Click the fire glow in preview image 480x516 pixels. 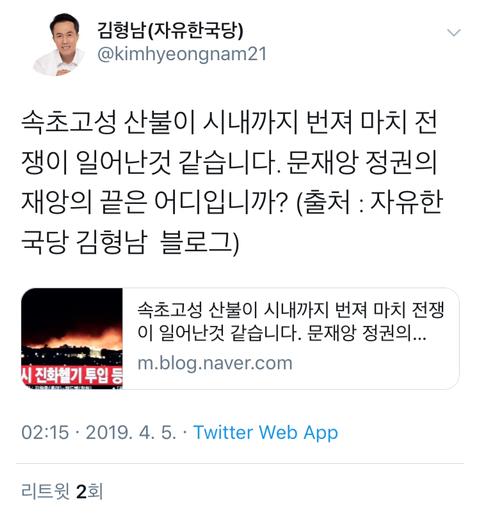pyautogui.click(x=72, y=337)
